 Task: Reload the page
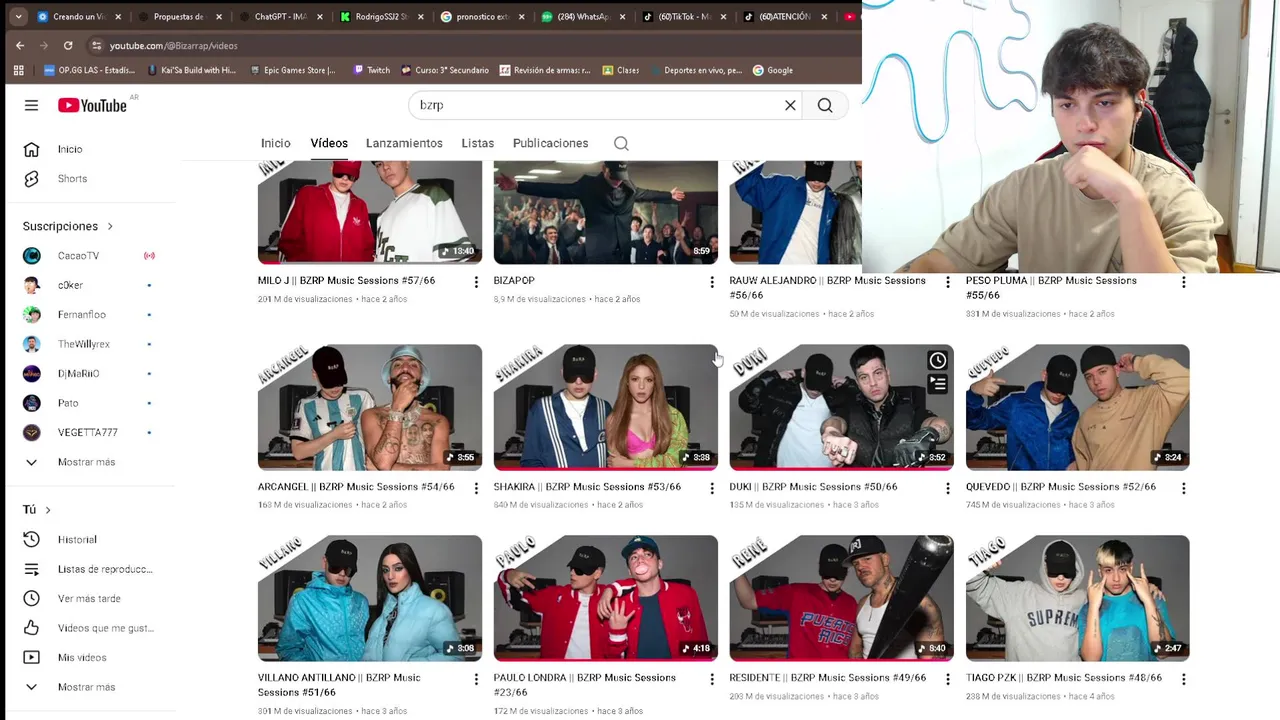tap(68, 45)
